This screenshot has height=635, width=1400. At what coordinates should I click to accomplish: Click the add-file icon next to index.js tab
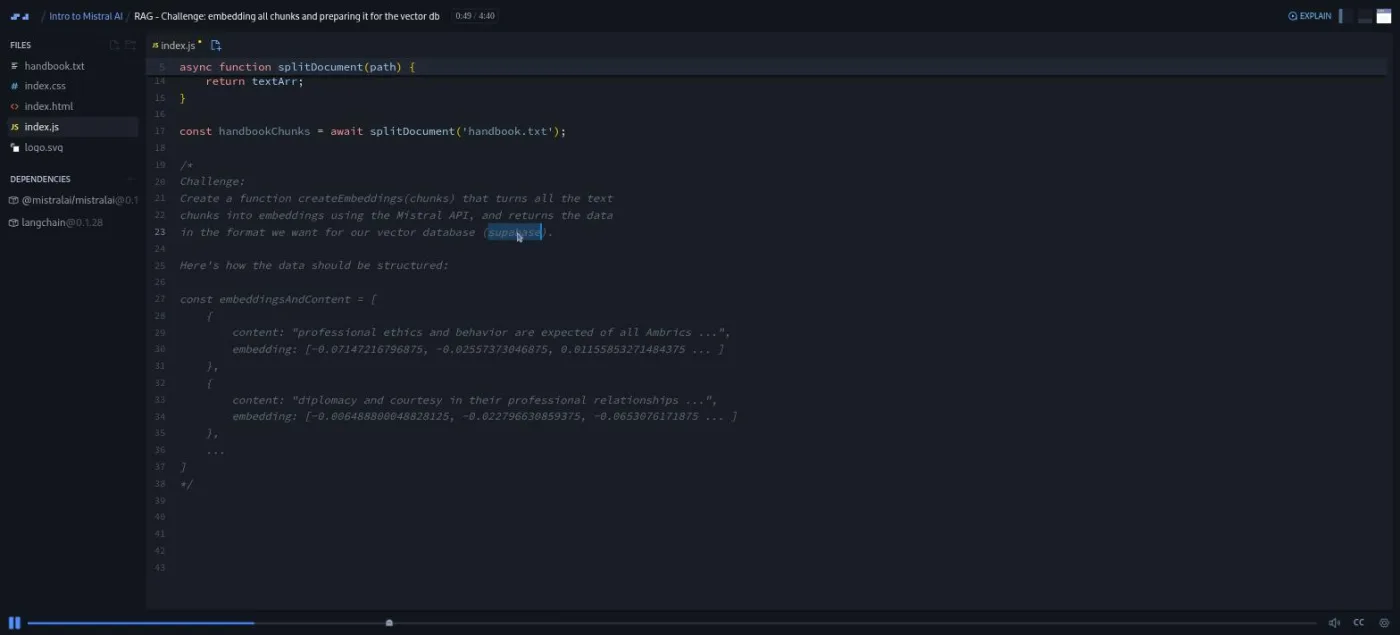tap(216, 45)
